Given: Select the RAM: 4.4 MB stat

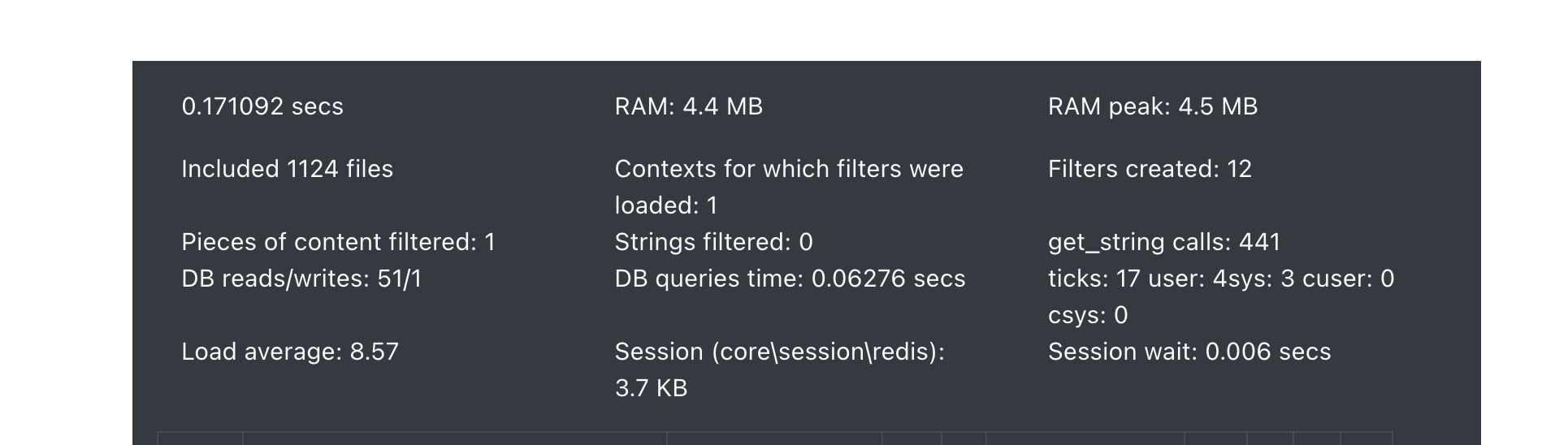Looking at the screenshot, I should pyautogui.click(x=689, y=106).
